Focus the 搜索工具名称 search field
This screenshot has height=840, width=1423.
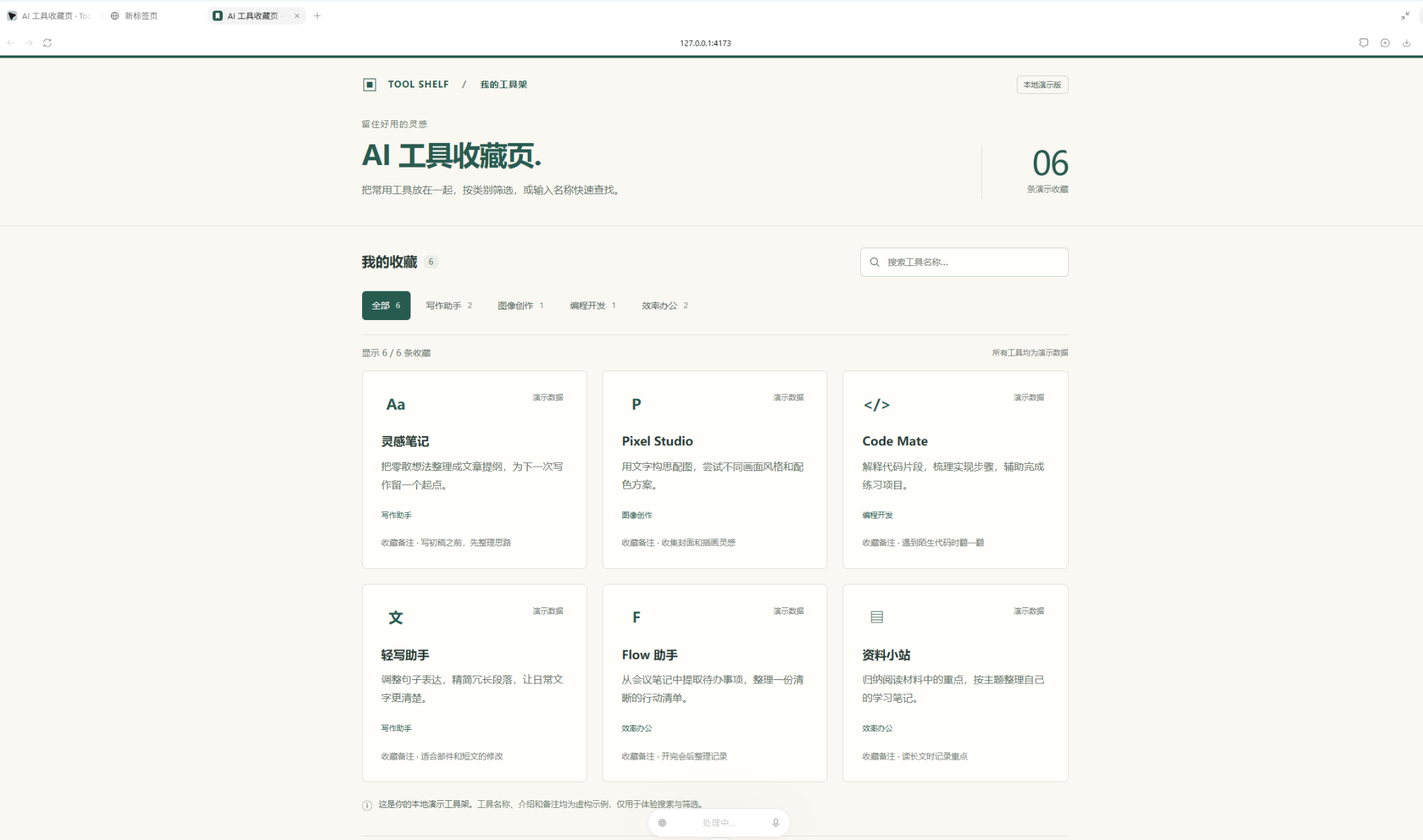(x=964, y=262)
